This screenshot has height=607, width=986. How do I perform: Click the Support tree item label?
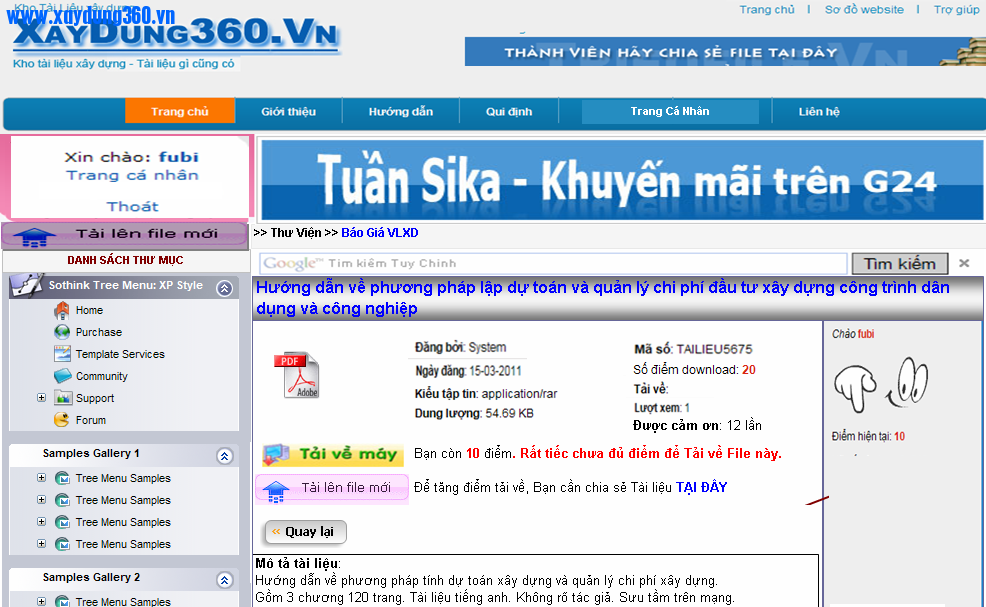pyautogui.click(x=95, y=398)
